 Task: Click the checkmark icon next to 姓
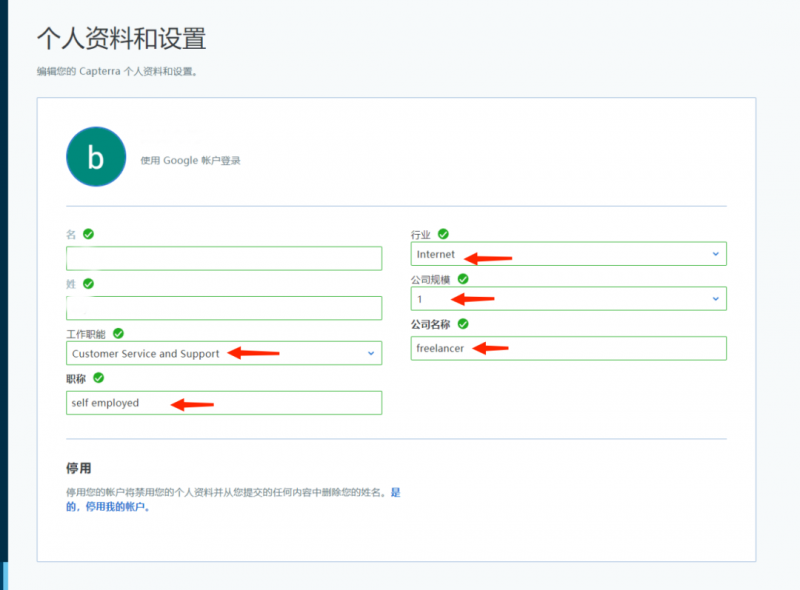(86, 283)
